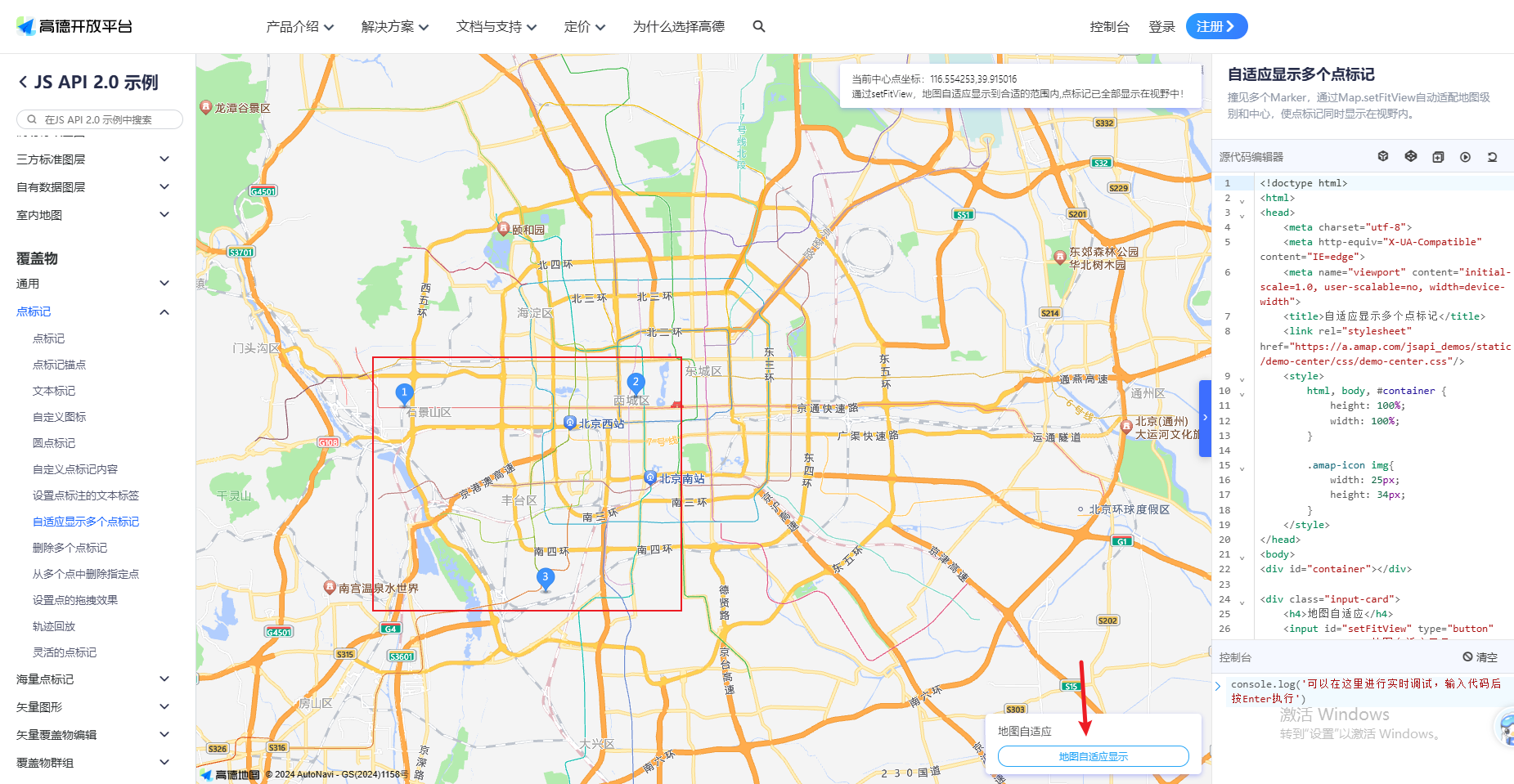
Task: Click map marker number 2
Action: pos(636,384)
